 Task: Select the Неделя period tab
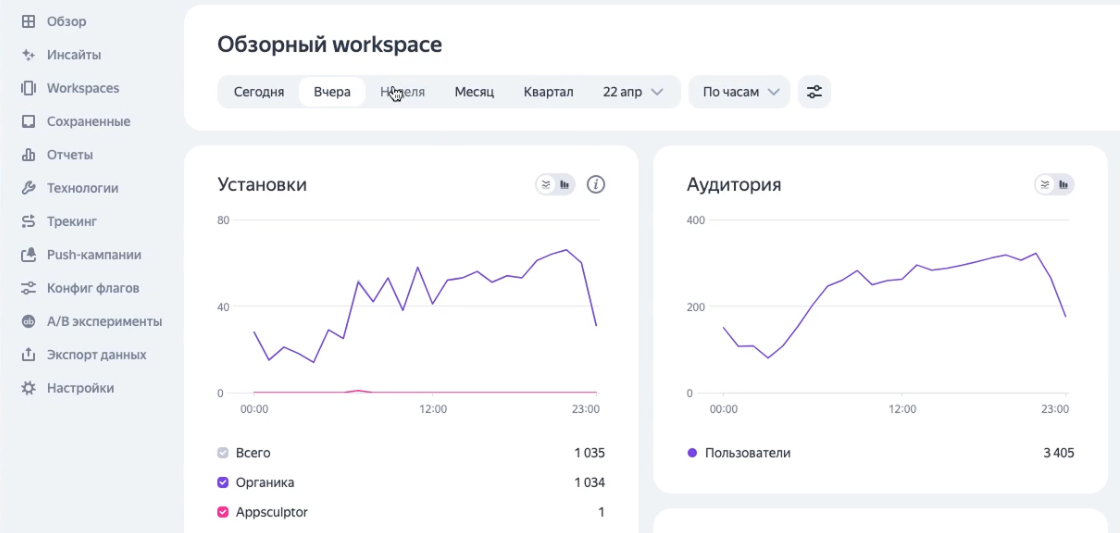(x=402, y=92)
